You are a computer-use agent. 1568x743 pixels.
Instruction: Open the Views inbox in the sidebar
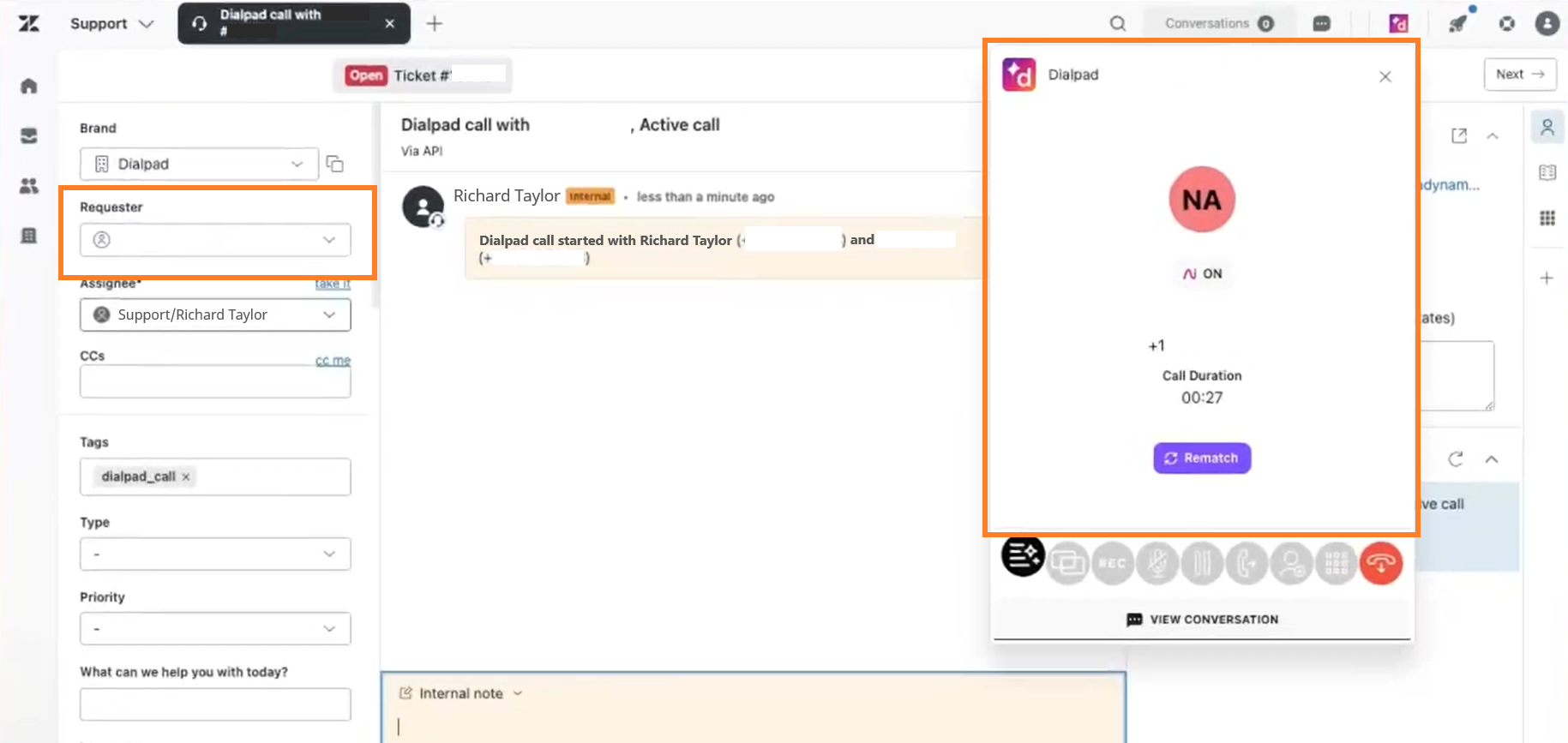point(29,135)
